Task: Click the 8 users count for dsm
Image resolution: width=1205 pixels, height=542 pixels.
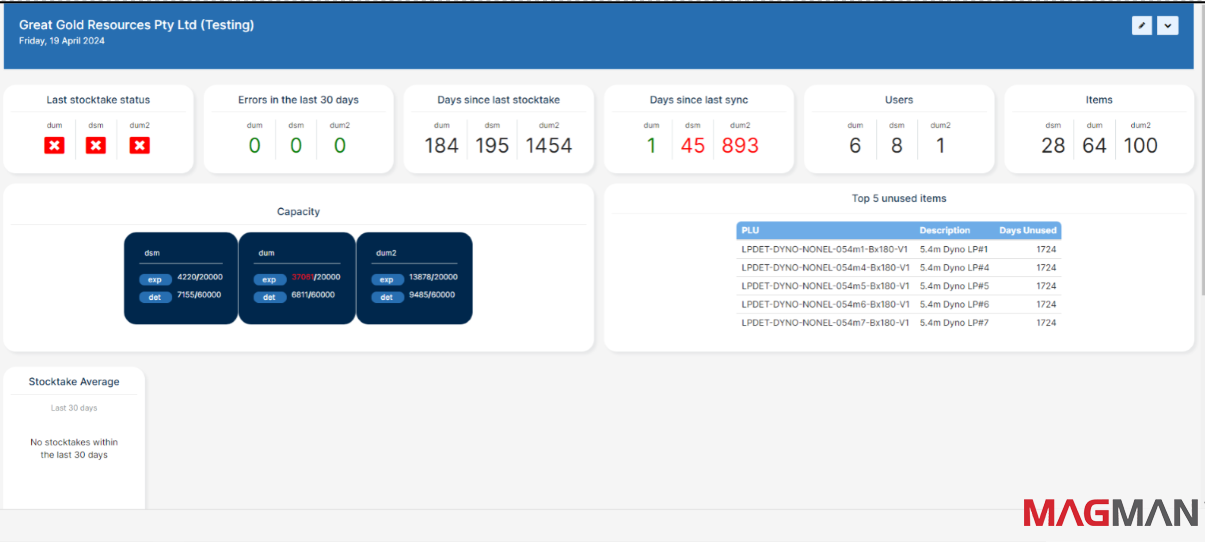Action: tap(896, 146)
